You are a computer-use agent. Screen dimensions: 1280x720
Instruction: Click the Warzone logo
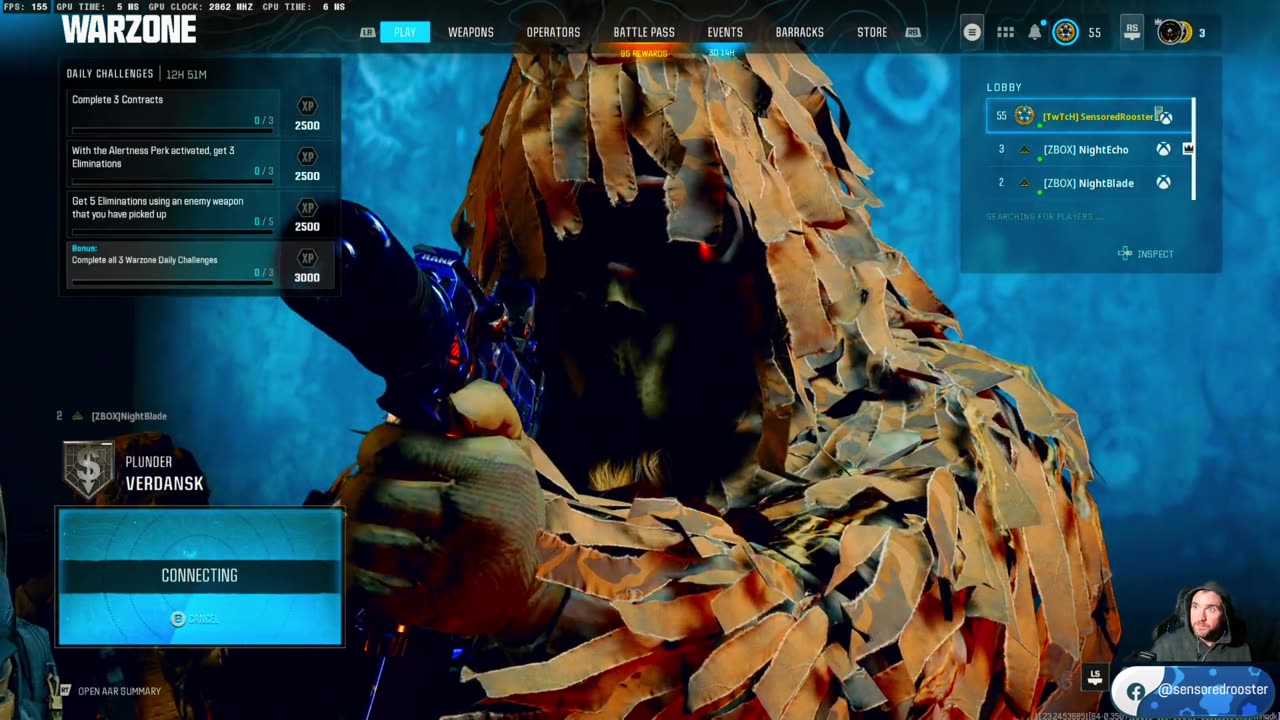129,30
